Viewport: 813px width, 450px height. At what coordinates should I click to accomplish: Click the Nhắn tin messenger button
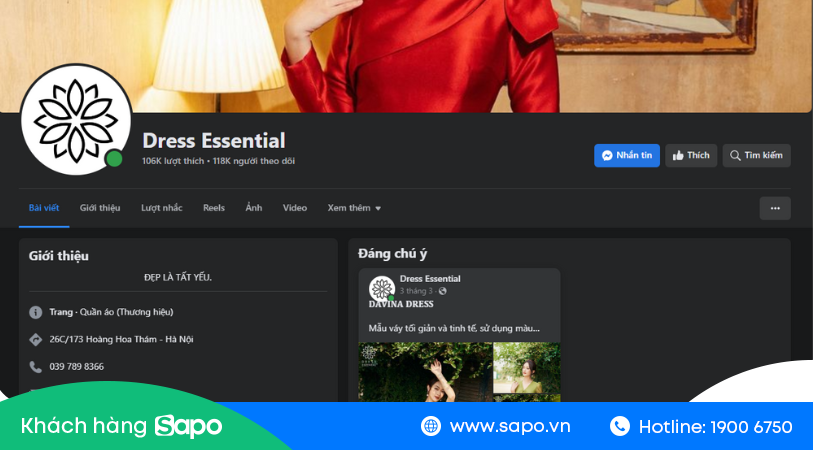[627, 156]
